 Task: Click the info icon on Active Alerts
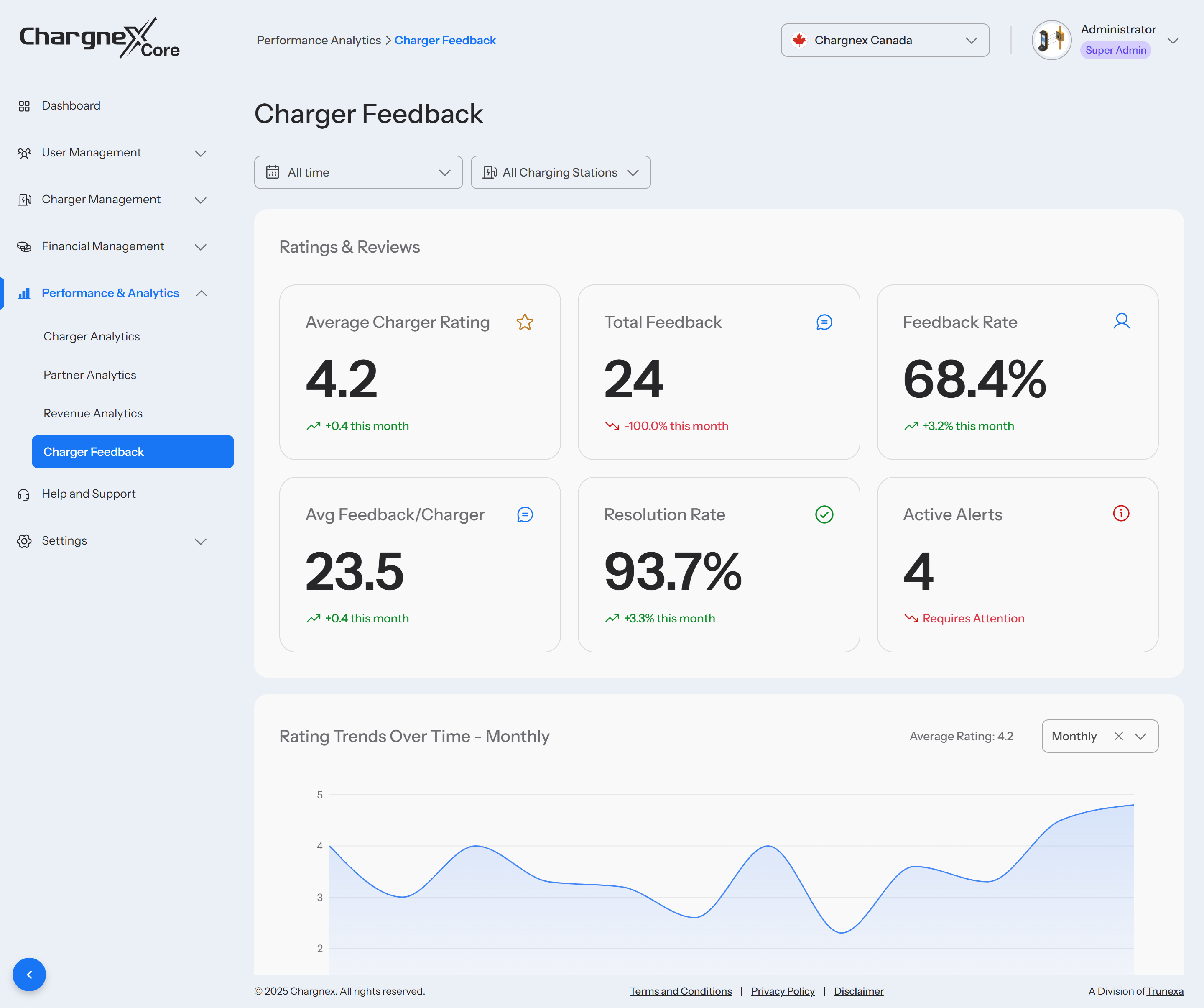click(1121, 513)
